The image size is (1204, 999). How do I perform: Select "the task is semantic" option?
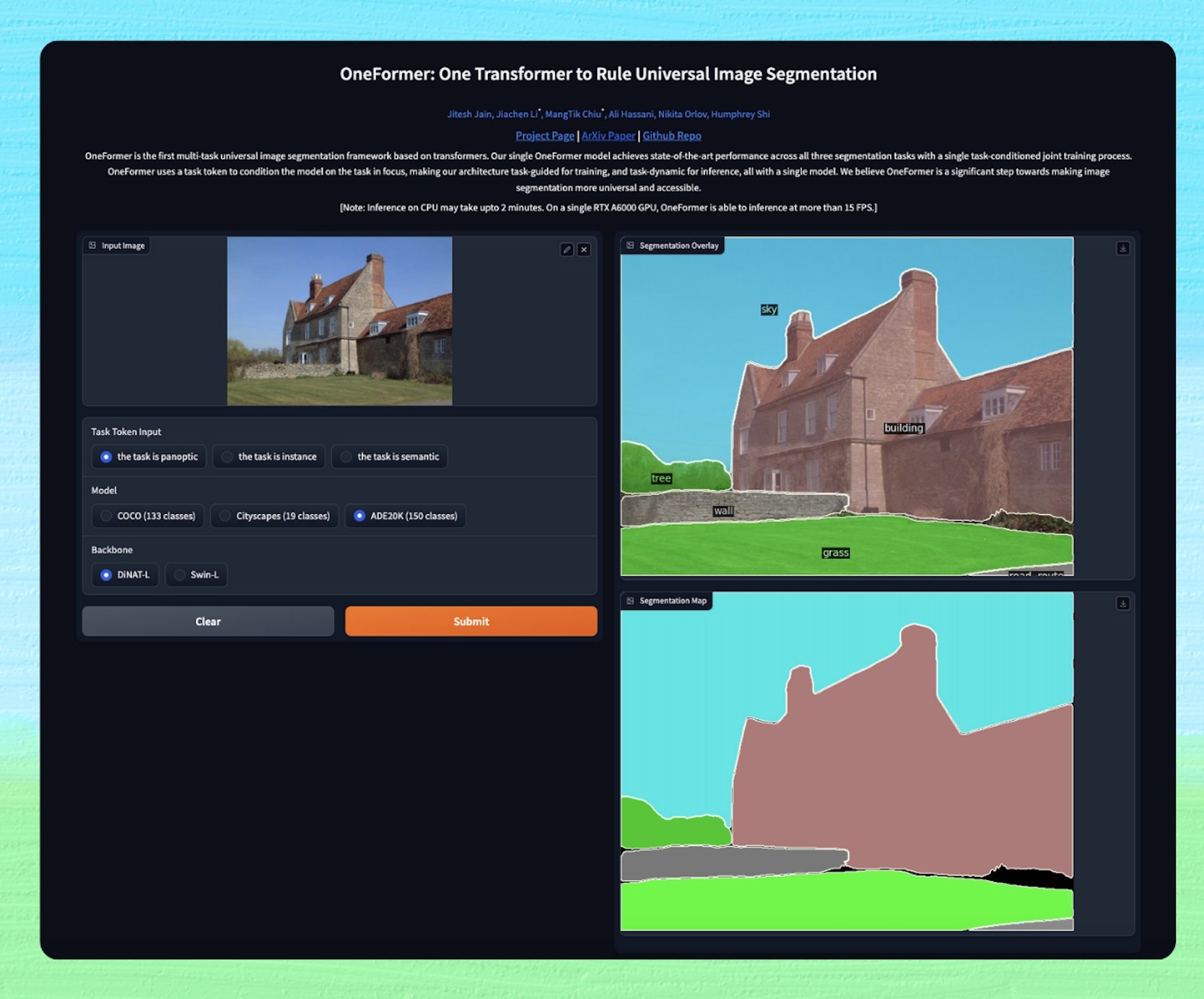[346, 457]
